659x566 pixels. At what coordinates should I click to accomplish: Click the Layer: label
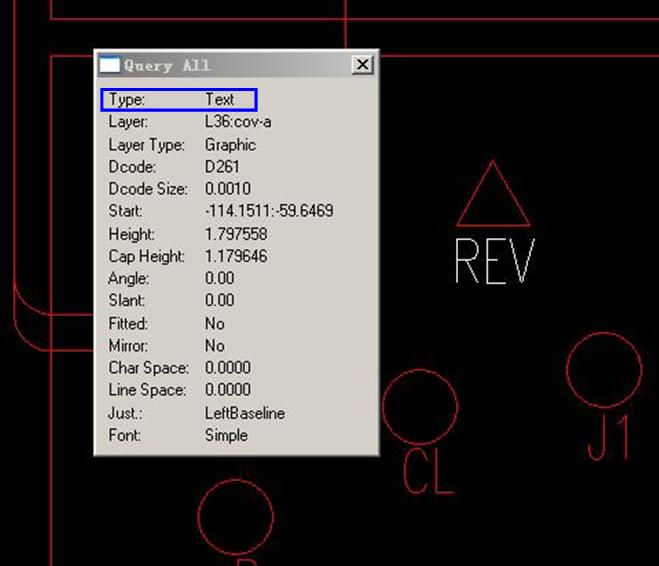click(128, 122)
